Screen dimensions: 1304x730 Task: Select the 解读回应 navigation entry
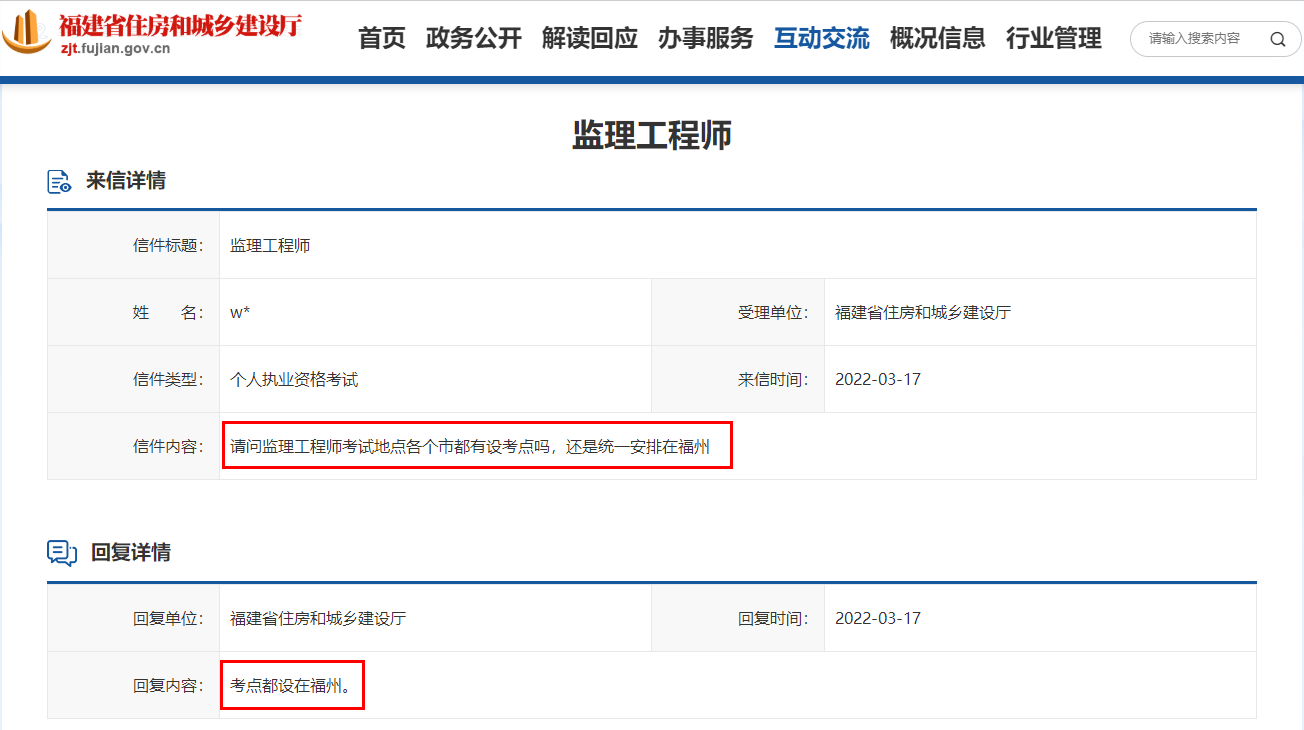590,38
